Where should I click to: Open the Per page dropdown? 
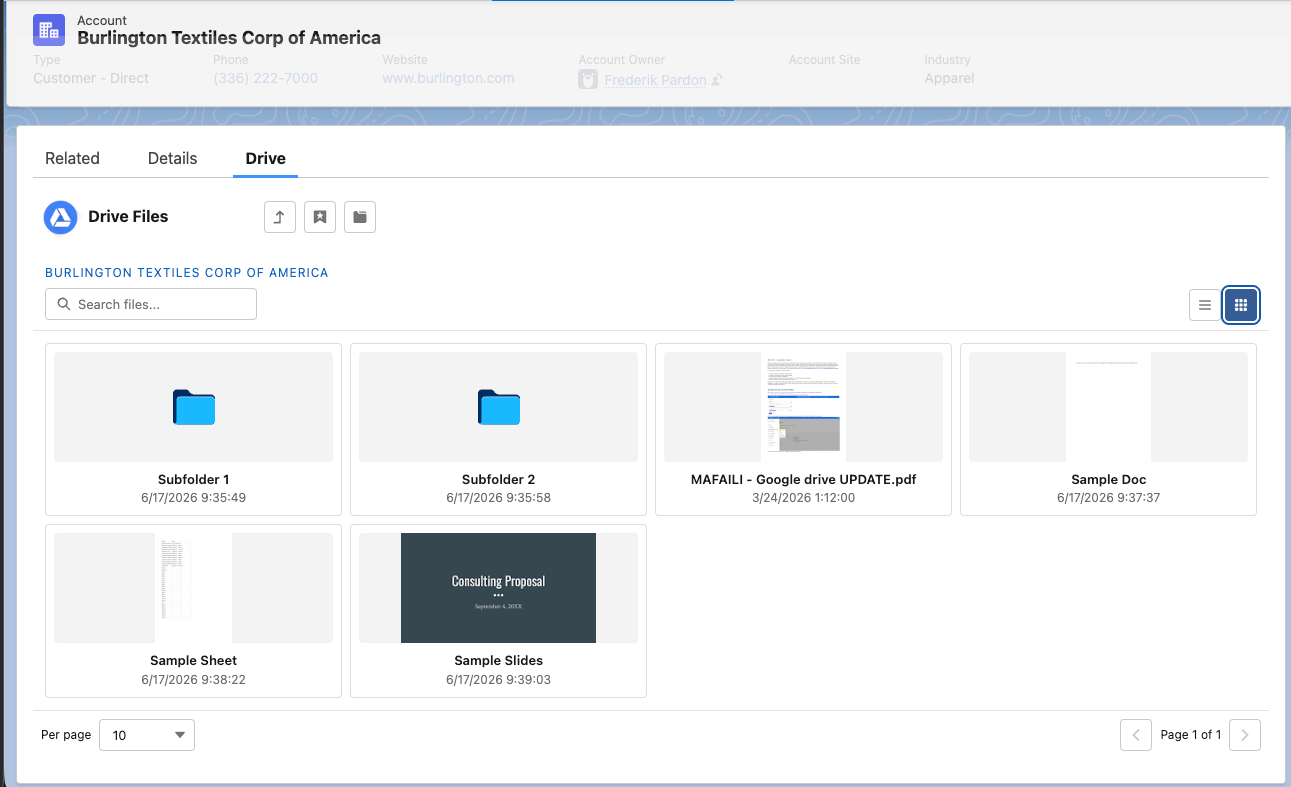[x=147, y=735]
